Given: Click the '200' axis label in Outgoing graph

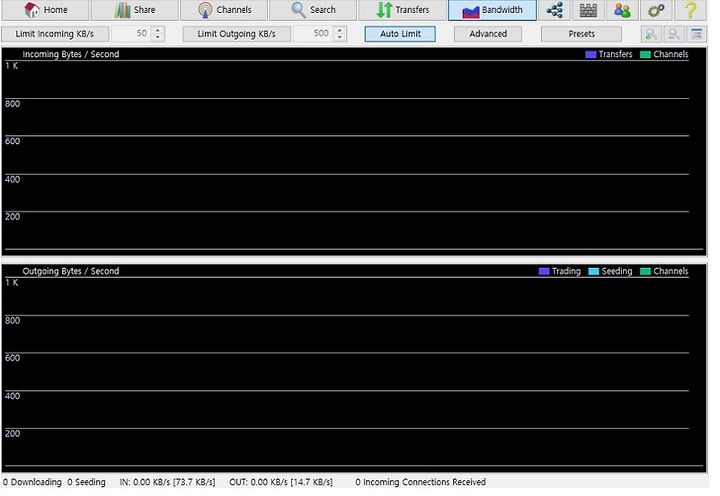Looking at the screenshot, I should click(12, 434).
